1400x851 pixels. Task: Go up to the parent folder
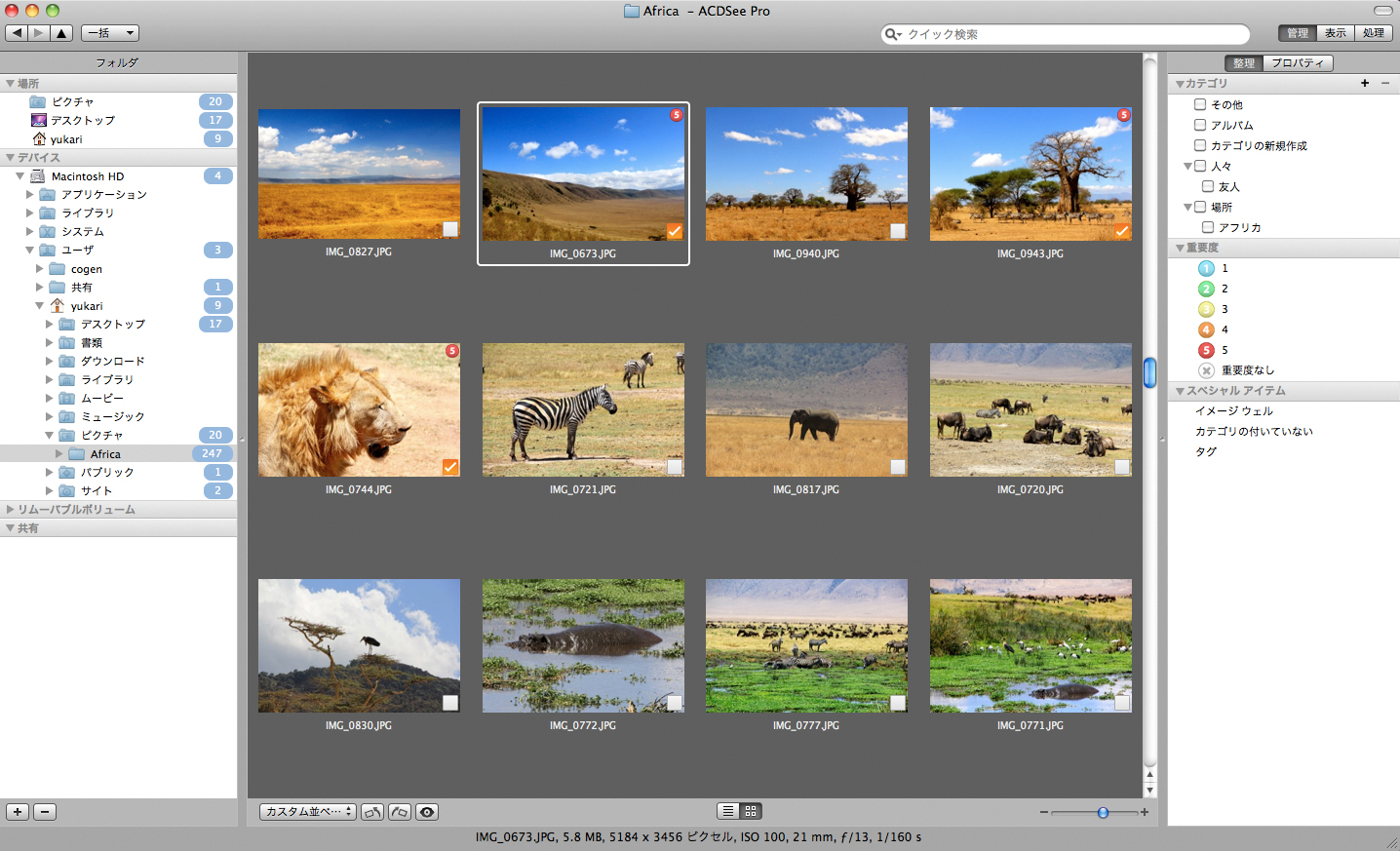click(x=61, y=33)
